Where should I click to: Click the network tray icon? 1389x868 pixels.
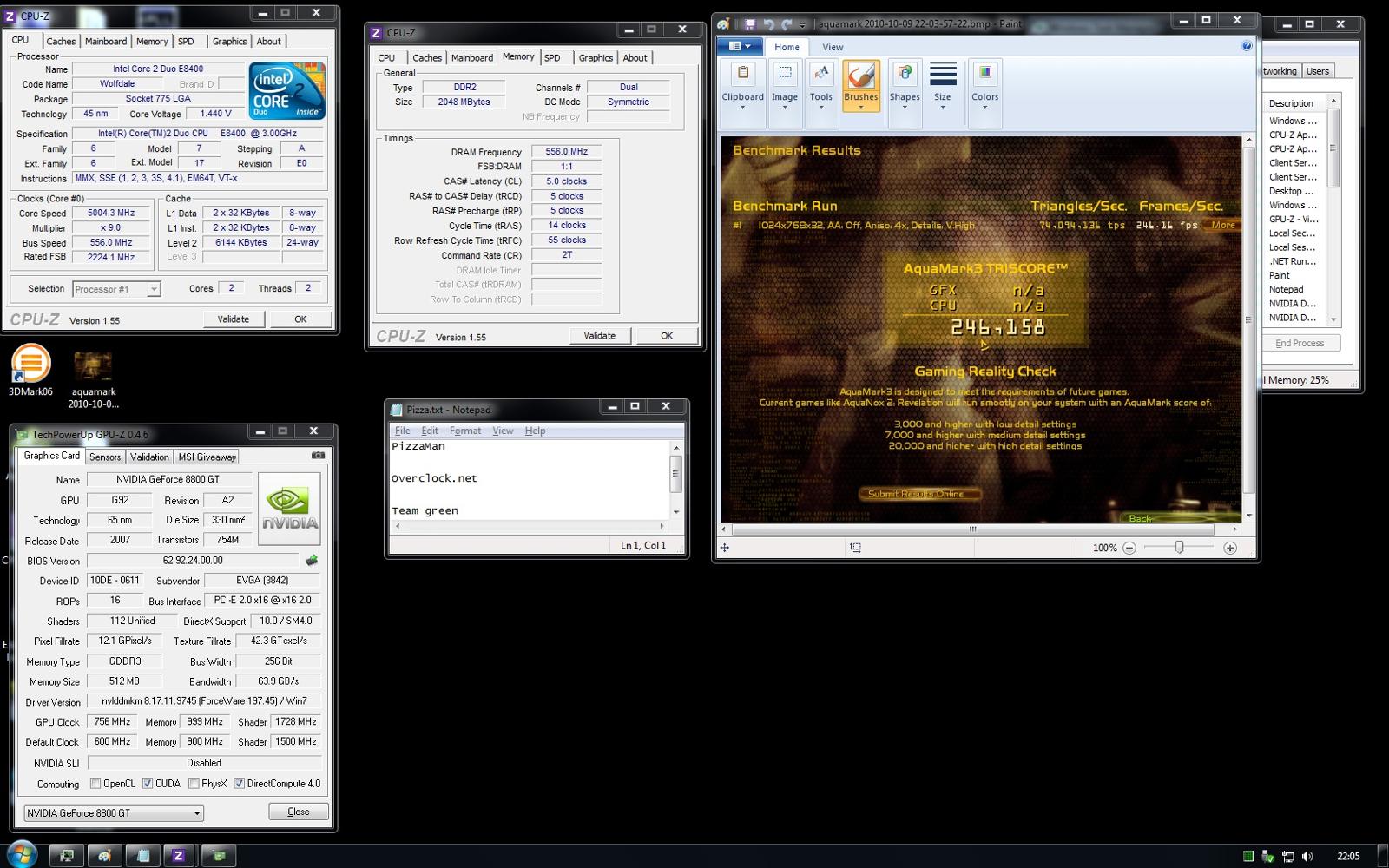pos(1288,857)
